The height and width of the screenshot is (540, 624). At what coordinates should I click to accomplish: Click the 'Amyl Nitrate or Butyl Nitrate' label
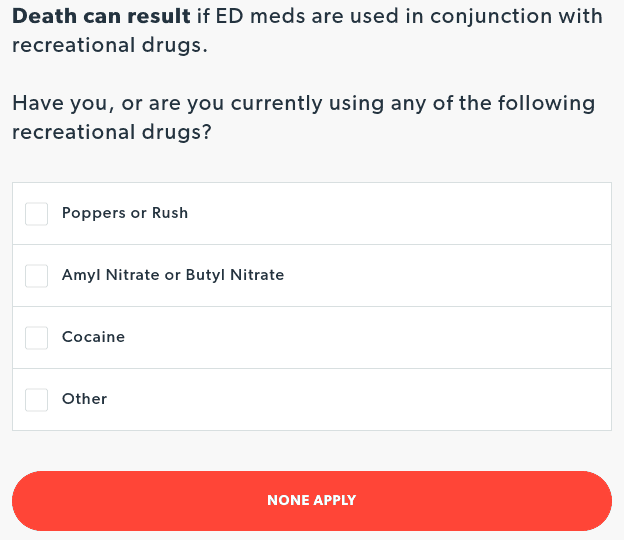point(172,275)
